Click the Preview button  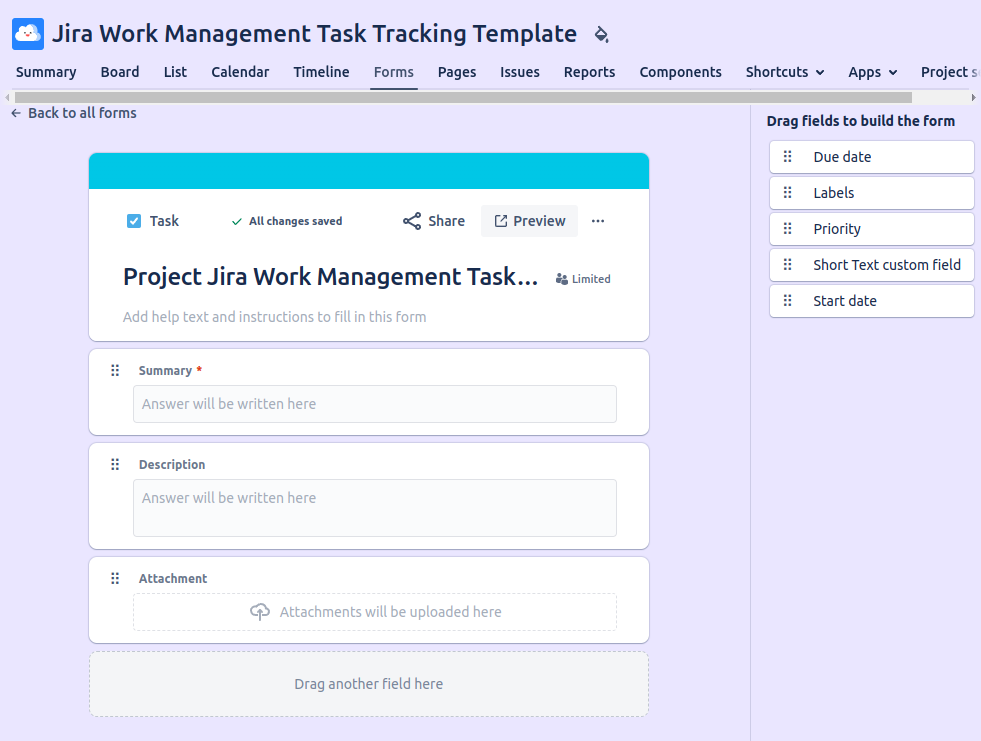[x=529, y=221]
